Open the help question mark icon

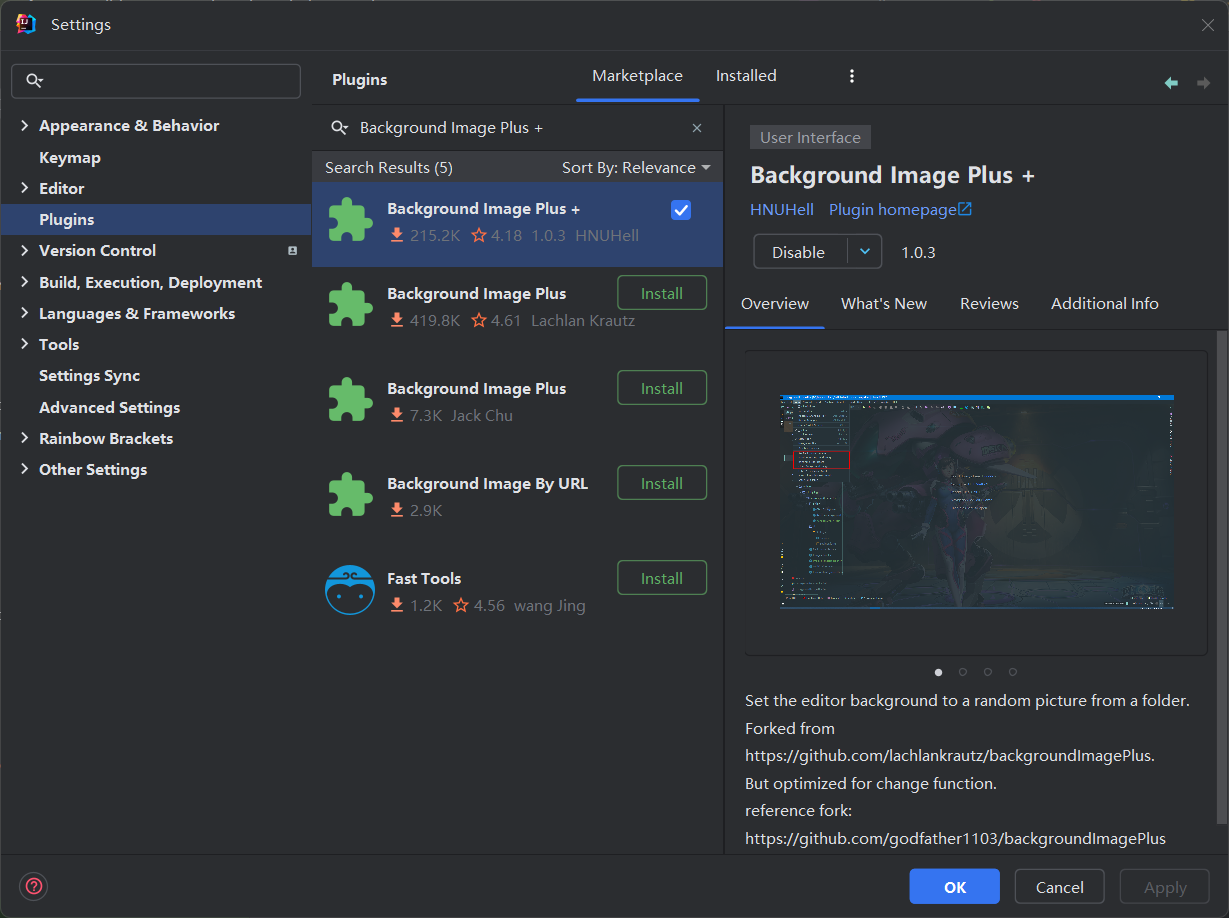(x=34, y=886)
